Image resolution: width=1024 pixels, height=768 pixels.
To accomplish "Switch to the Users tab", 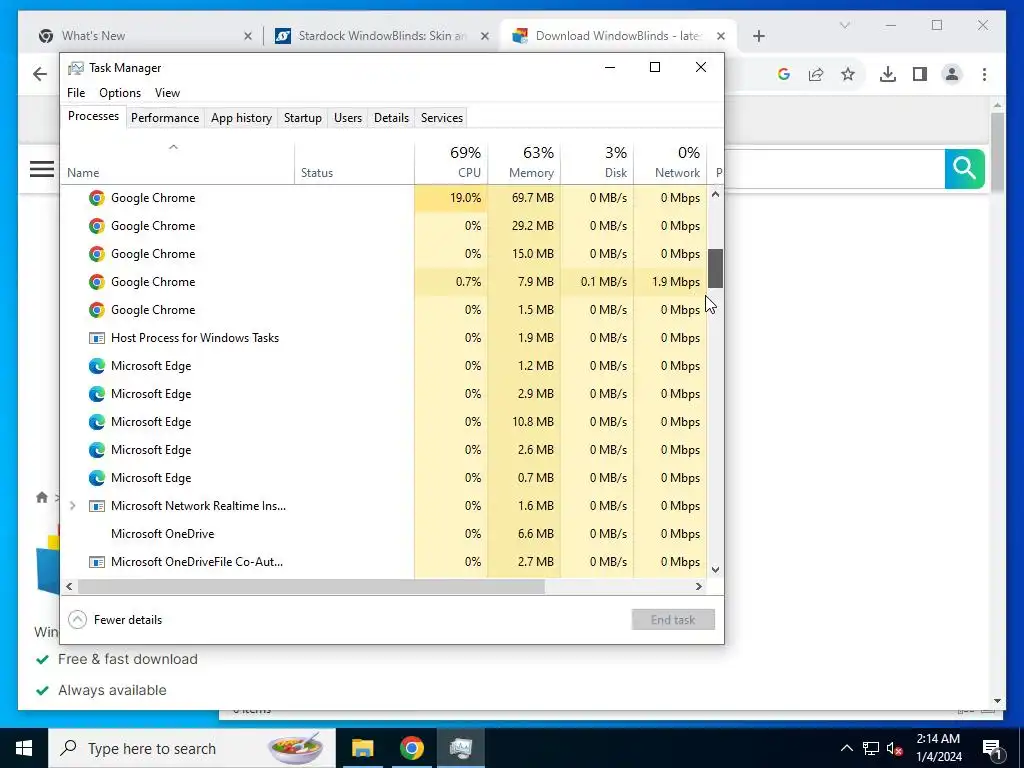I will tap(347, 118).
